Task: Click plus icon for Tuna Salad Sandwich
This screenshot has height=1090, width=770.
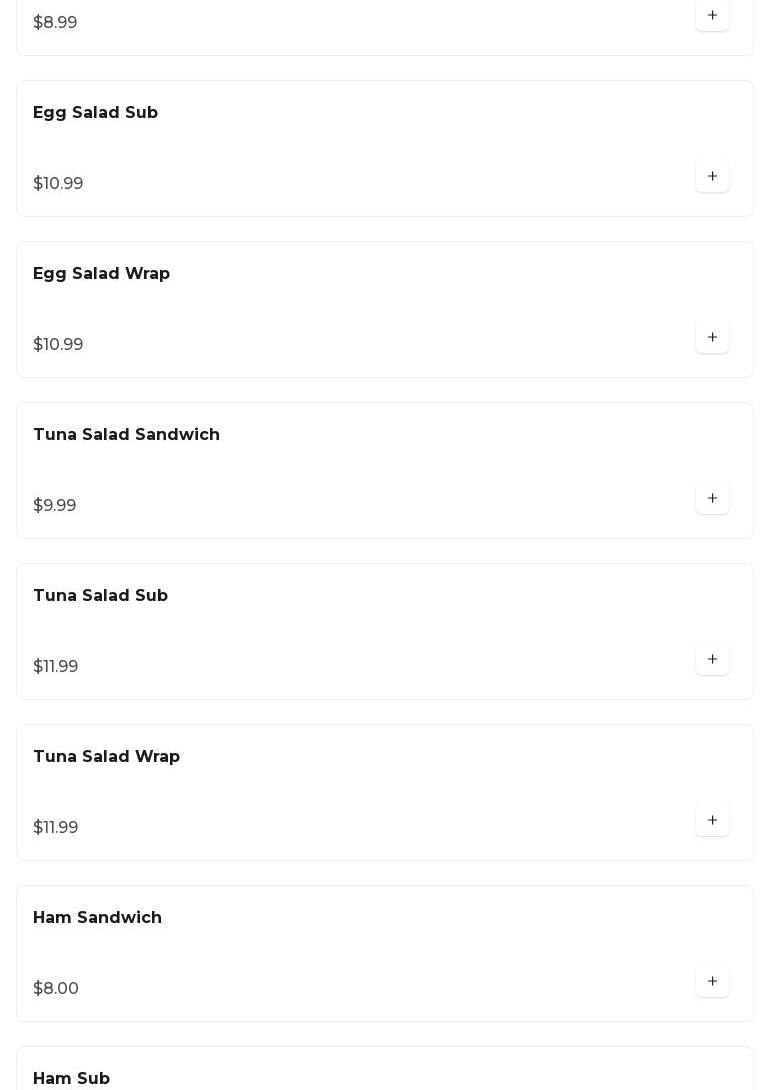Action: tap(712, 499)
